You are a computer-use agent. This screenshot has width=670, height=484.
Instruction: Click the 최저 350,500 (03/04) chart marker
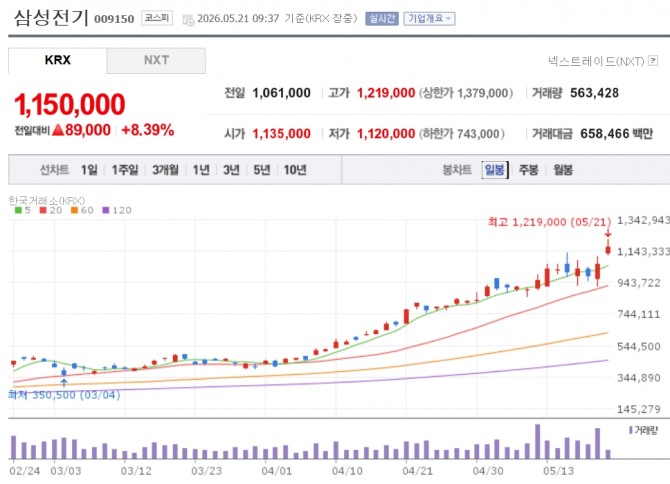pos(64,395)
